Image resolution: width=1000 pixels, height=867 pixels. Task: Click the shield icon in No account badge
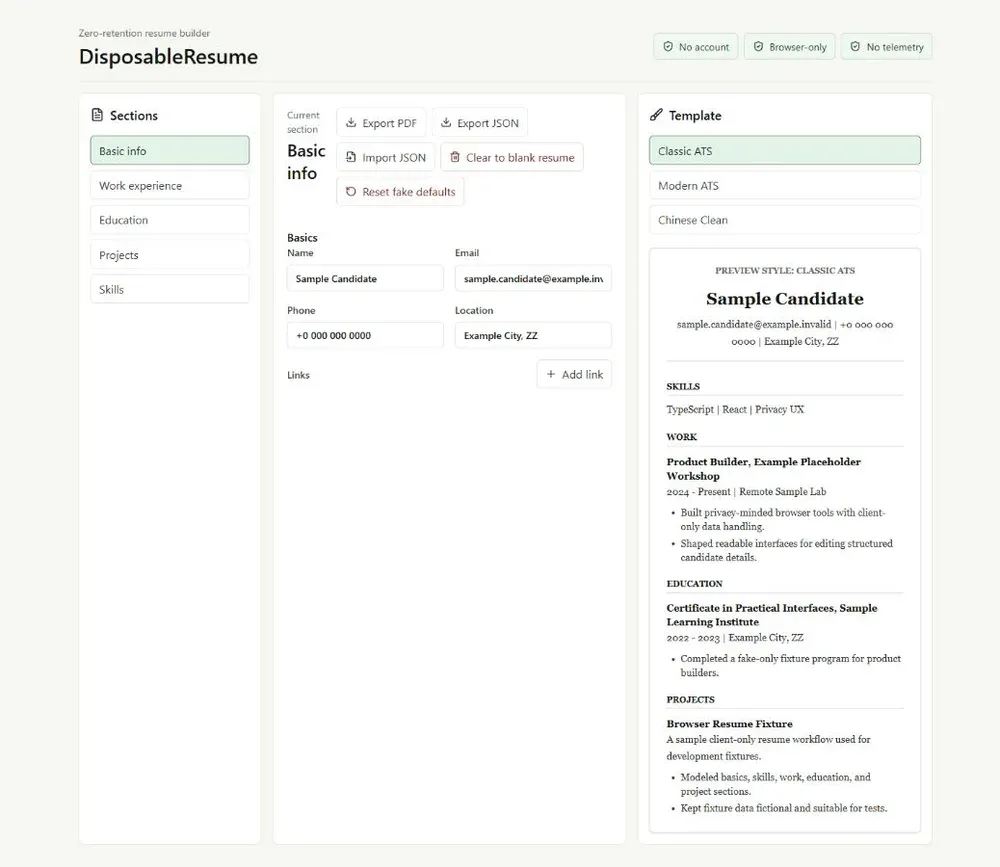(x=668, y=47)
